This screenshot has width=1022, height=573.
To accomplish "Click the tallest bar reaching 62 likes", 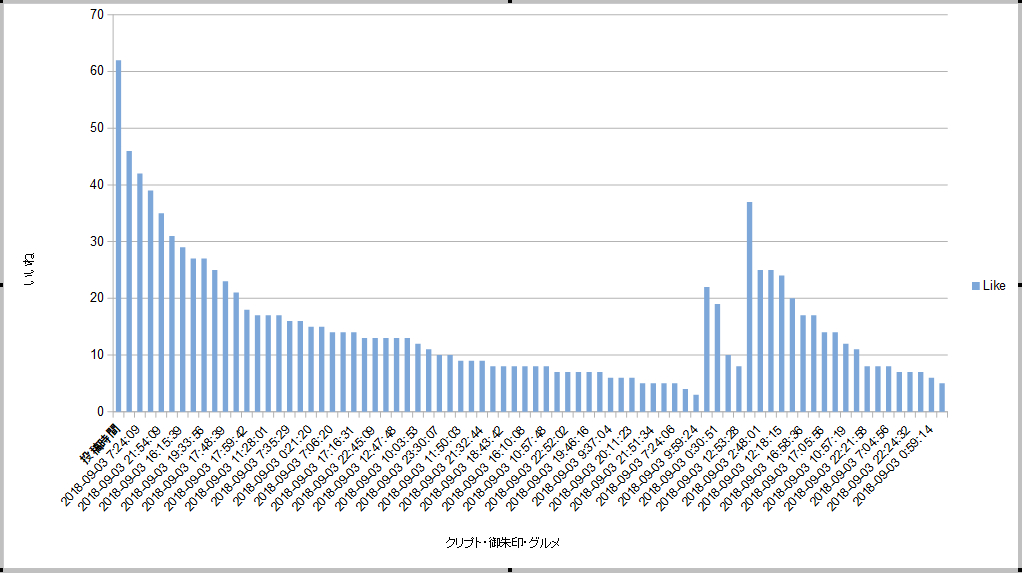I will pos(118,235).
